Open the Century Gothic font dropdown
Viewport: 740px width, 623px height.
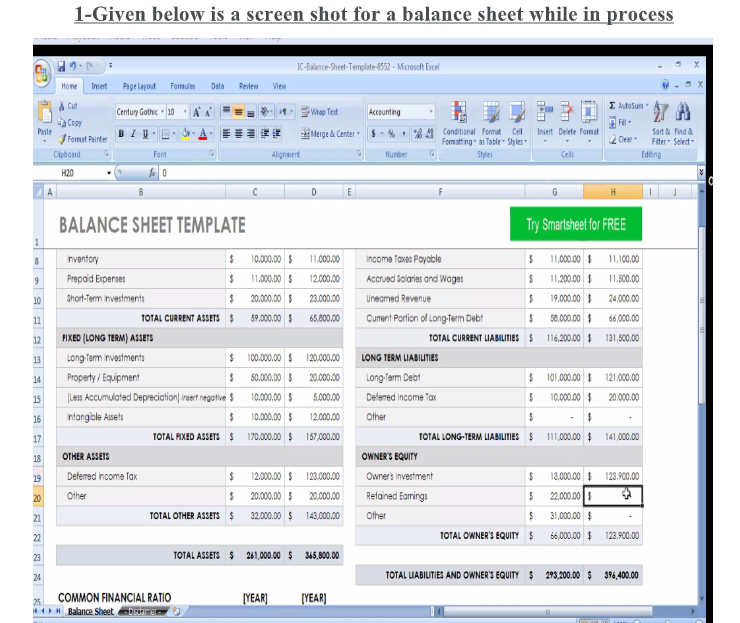click(162, 112)
